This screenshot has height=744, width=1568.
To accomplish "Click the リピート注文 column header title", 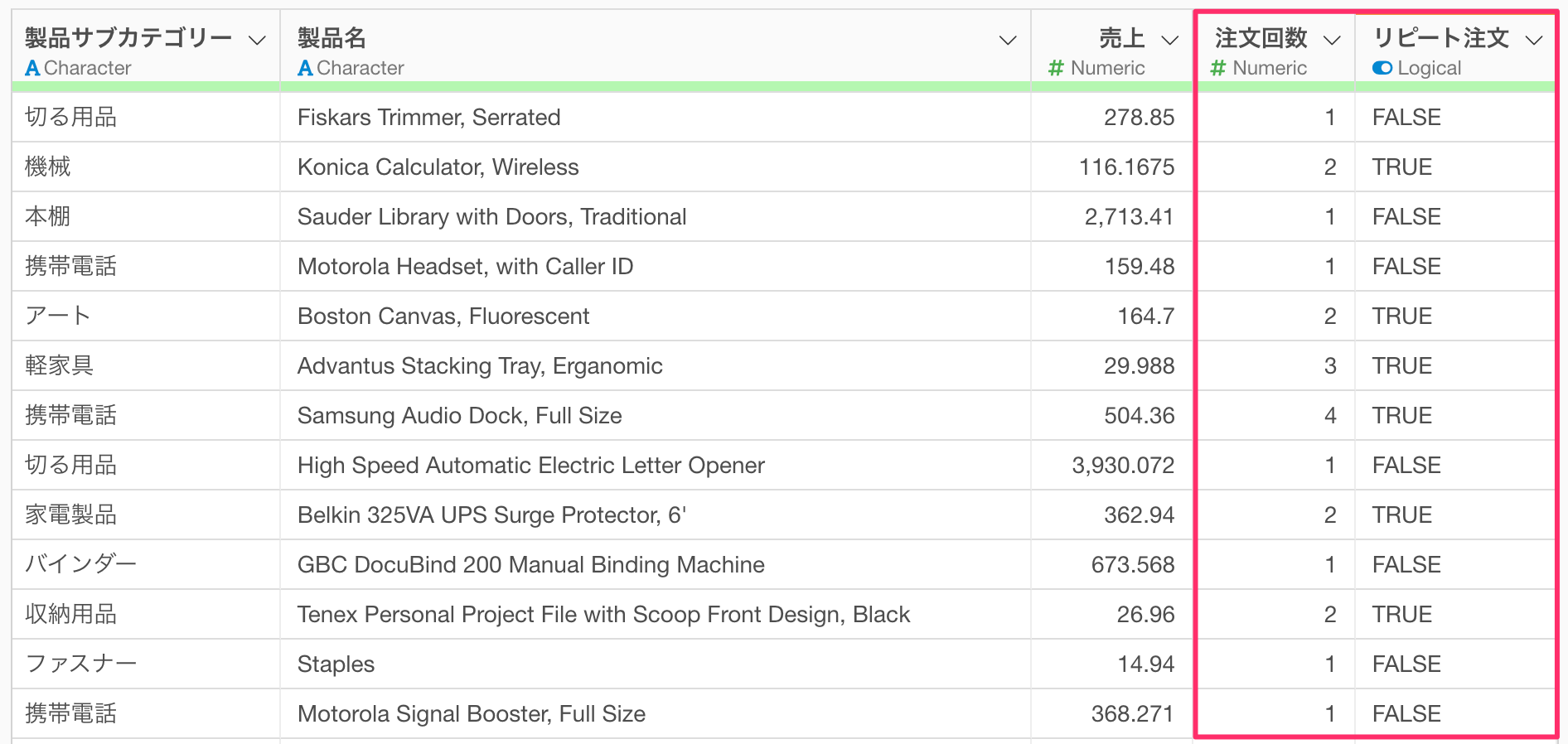I will point(1441,38).
